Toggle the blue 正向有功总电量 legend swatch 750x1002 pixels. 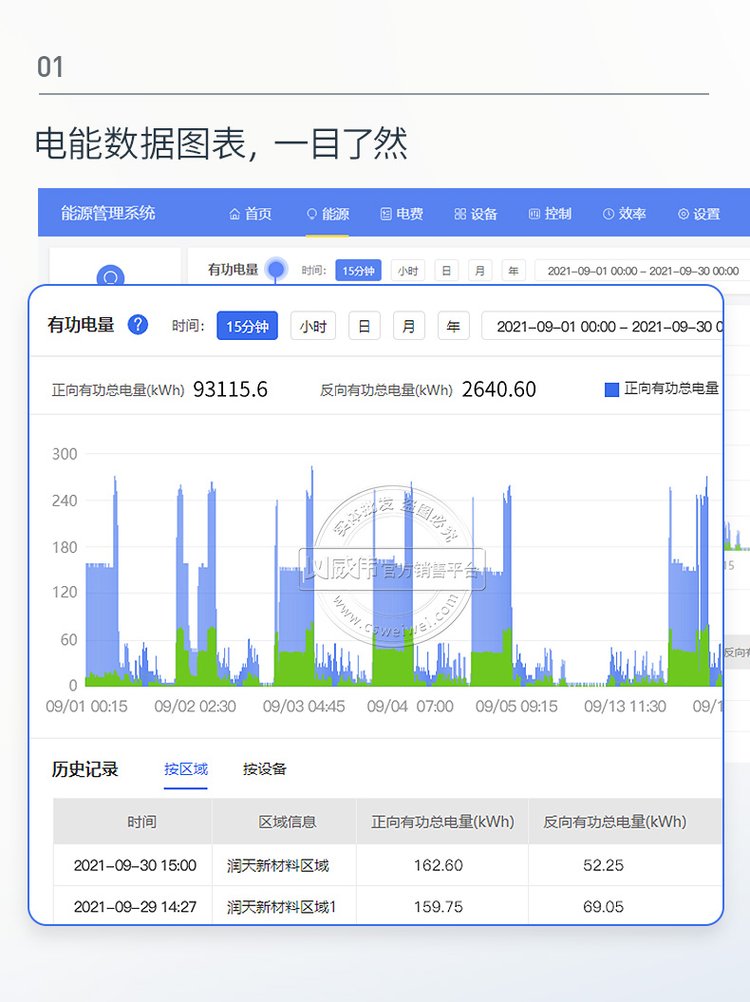click(x=612, y=389)
